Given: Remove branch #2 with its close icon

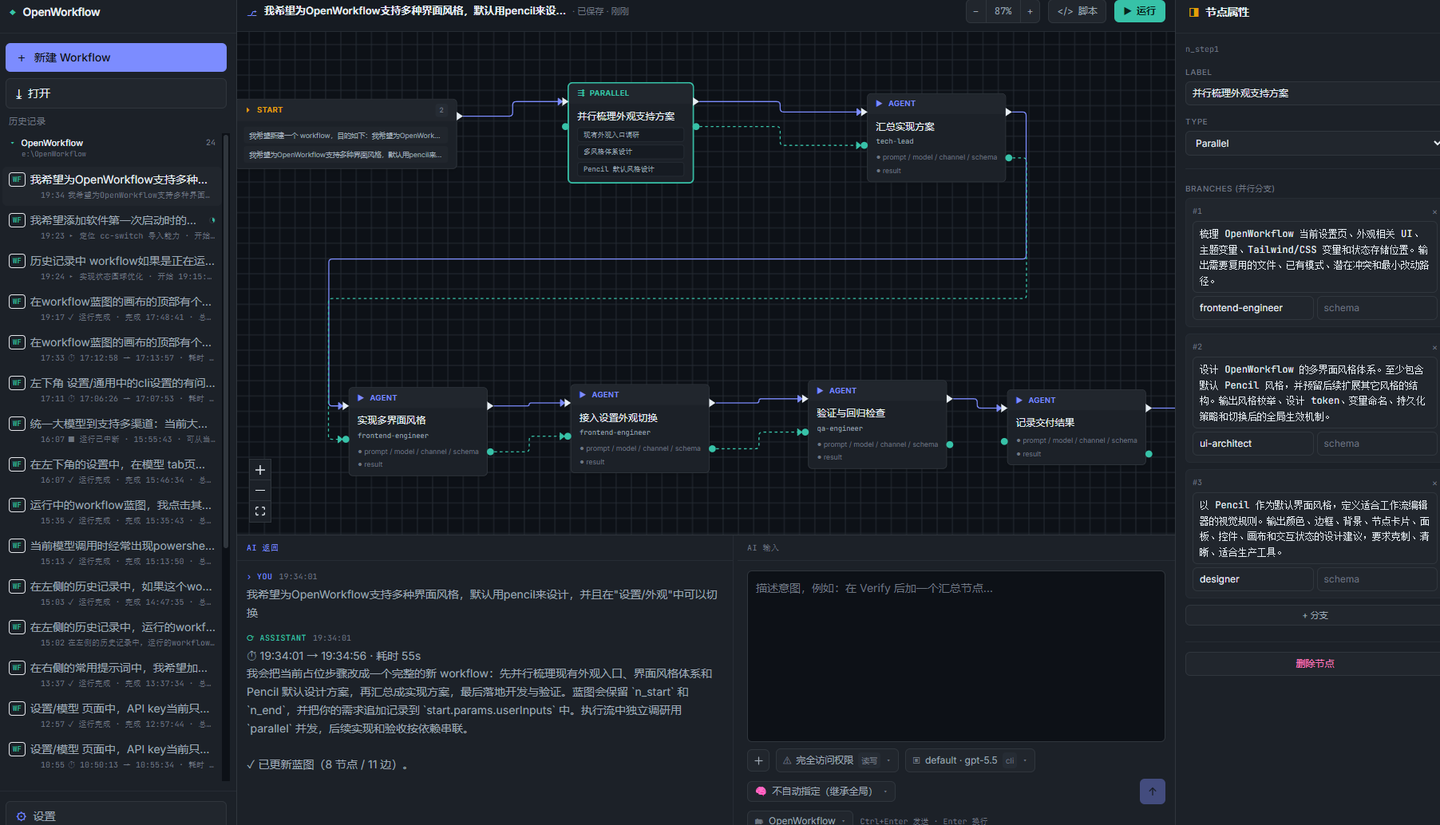Looking at the screenshot, I should pyautogui.click(x=1434, y=347).
